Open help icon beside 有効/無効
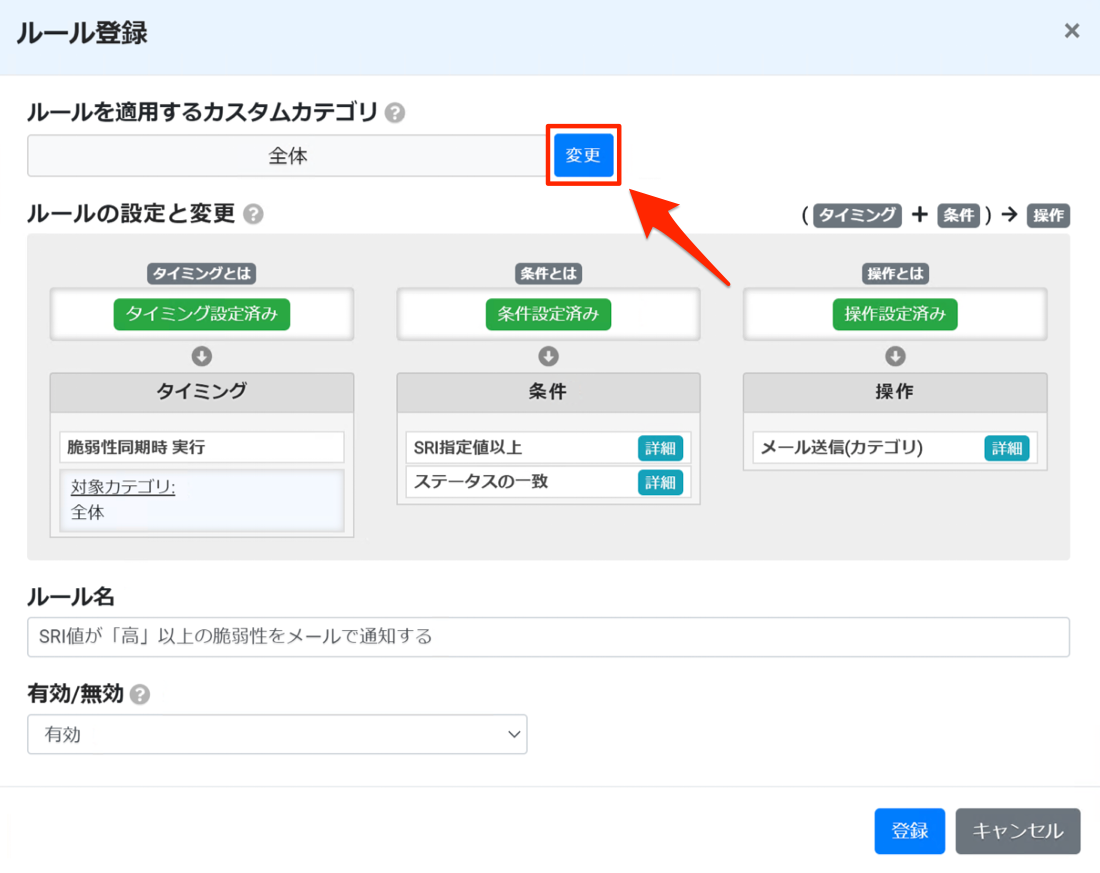The image size is (1100, 873). [x=140, y=694]
